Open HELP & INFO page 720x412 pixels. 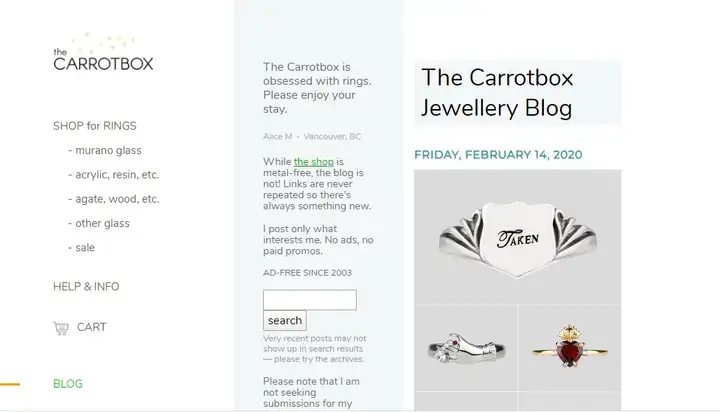click(x=86, y=287)
